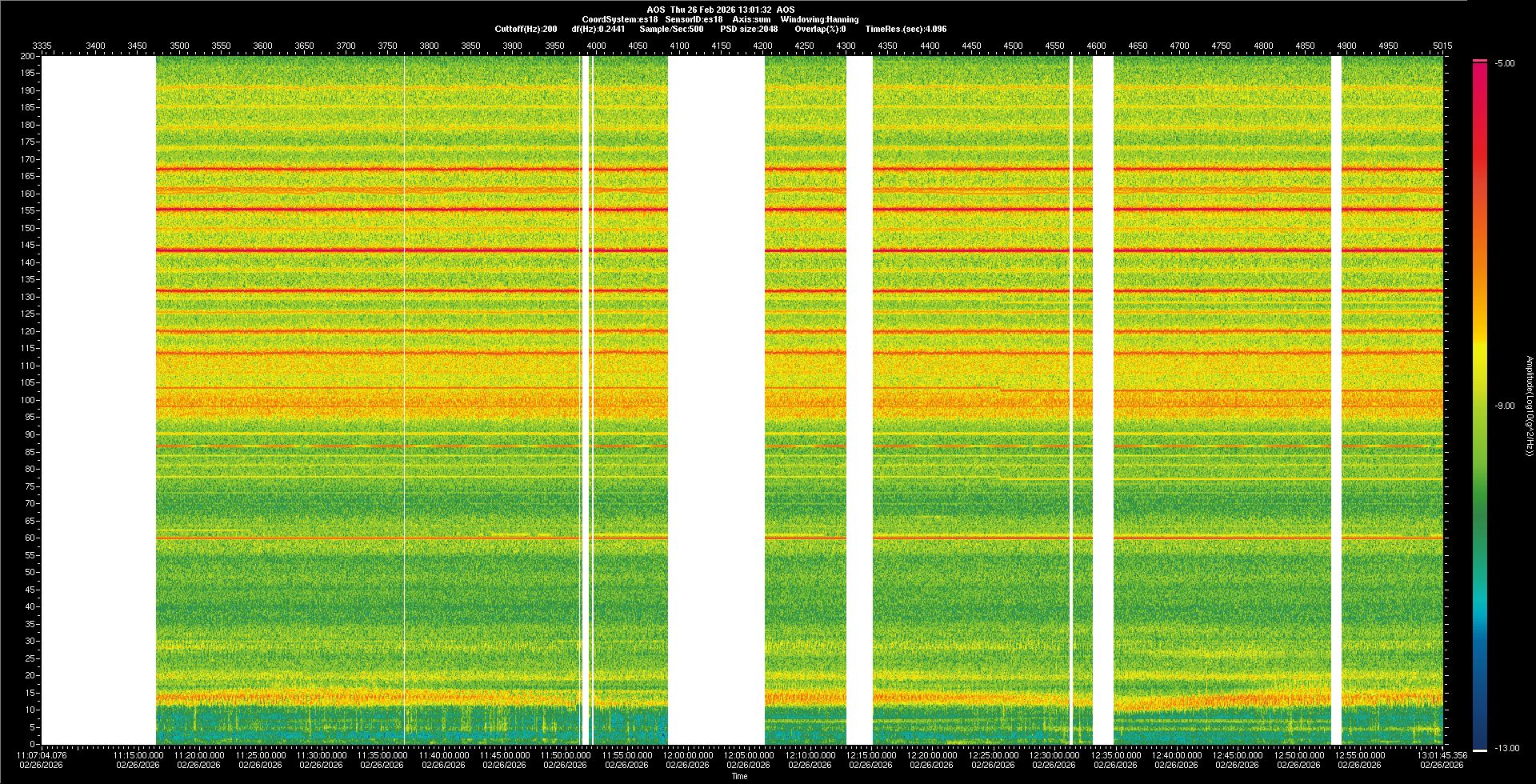This screenshot has width=1536, height=784.
Task: Click the Cutoff(Hz):200 header label
Action: 526,29
